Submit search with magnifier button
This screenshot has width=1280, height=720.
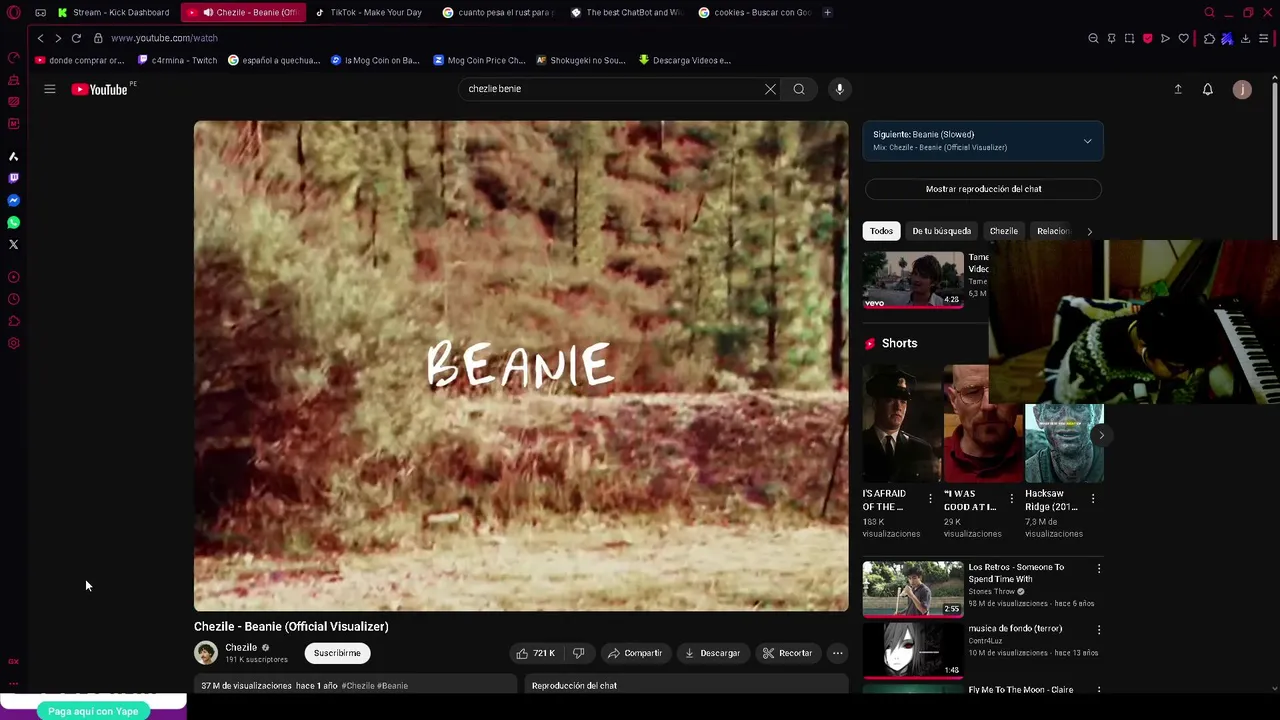point(799,89)
